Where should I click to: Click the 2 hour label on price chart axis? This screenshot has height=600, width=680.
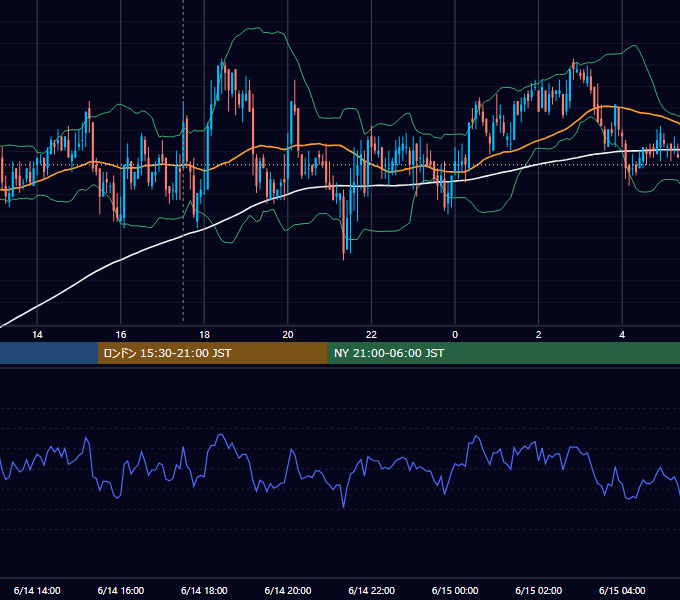pyautogui.click(x=538, y=335)
